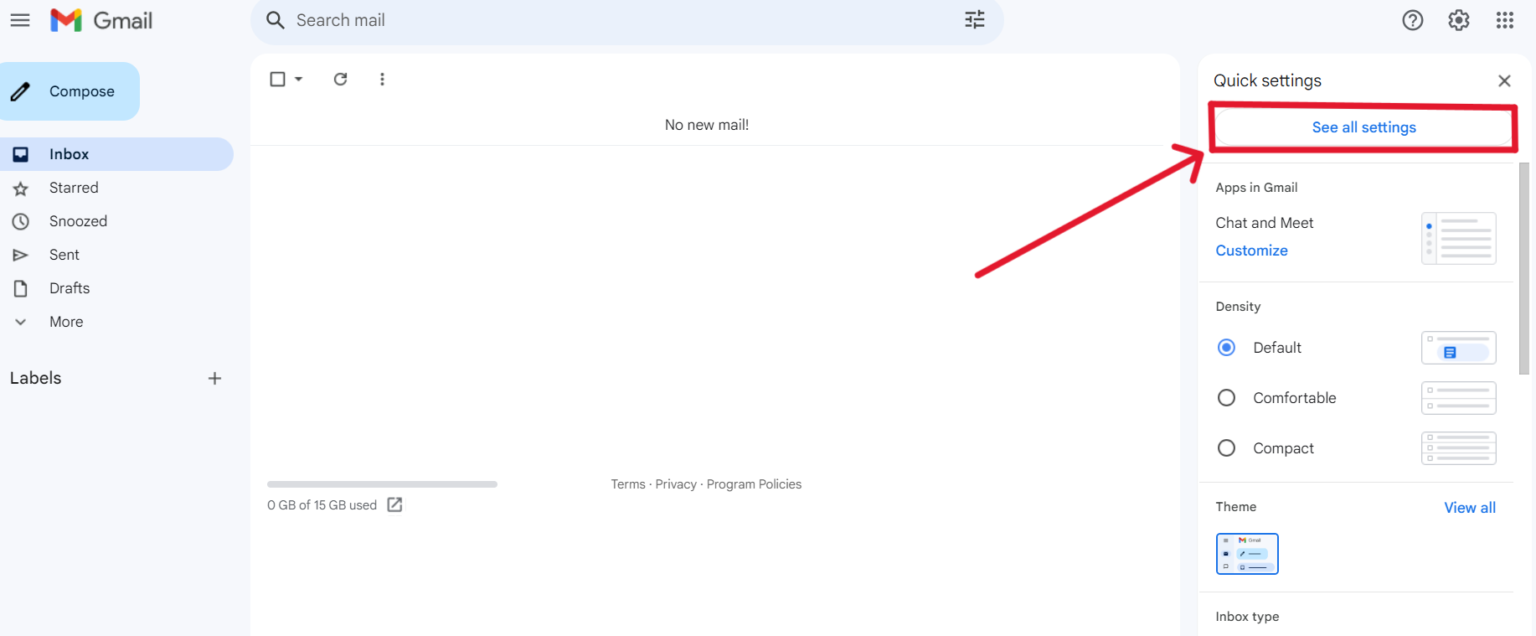Select the Compact density option
The height and width of the screenshot is (636, 1536).
click(1226, 448)
